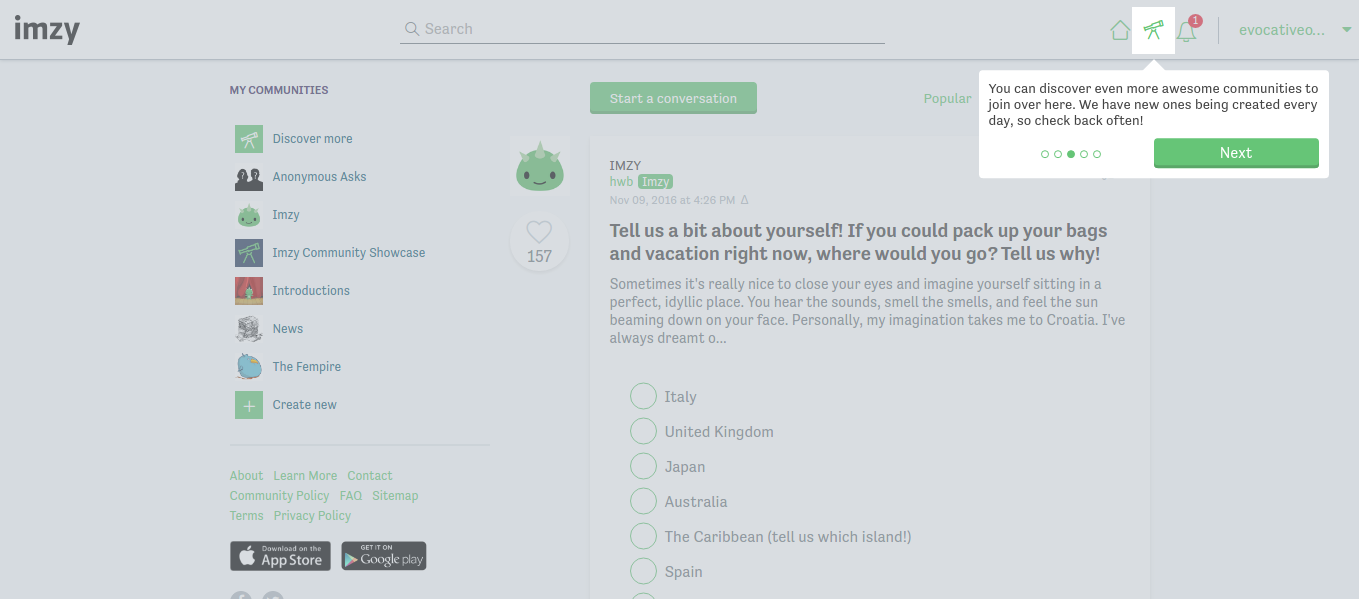Select The Caribbean poll option
Screen dimensions: 1359x599
coord(643,536)
